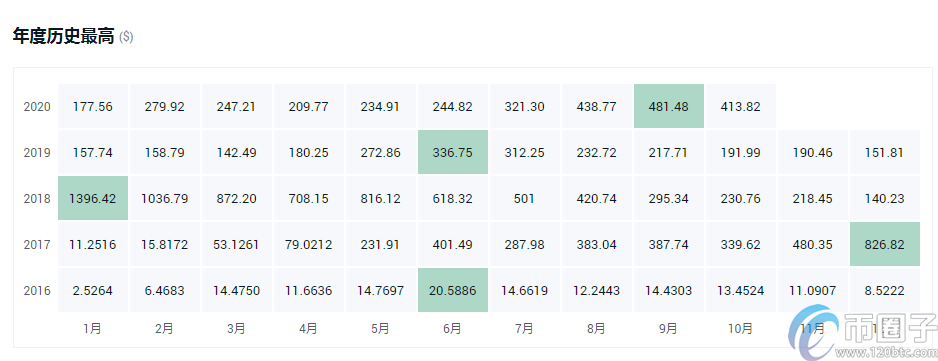Click the 1036.79 February 2018 value

165,199
